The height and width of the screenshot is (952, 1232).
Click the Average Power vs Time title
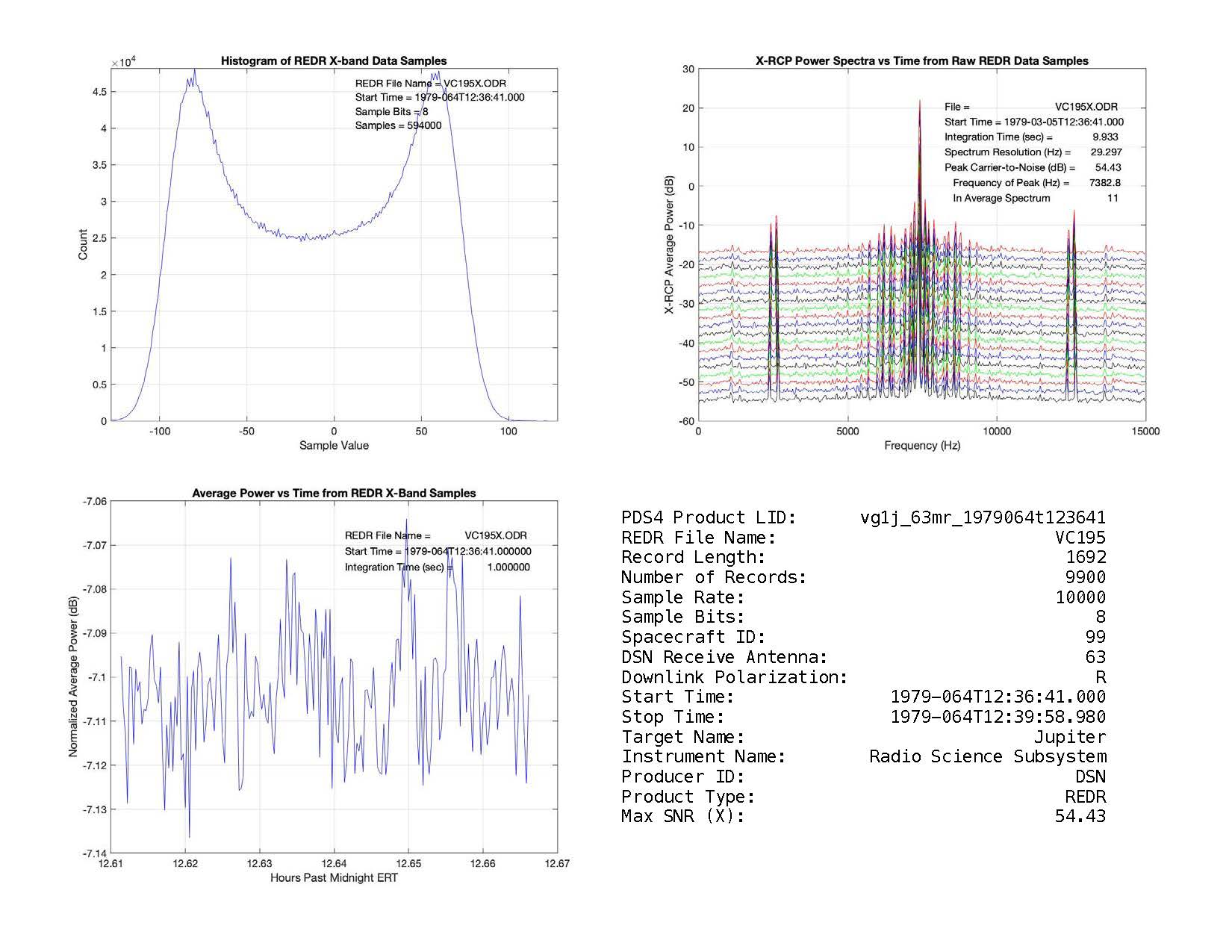click(334, 493)
